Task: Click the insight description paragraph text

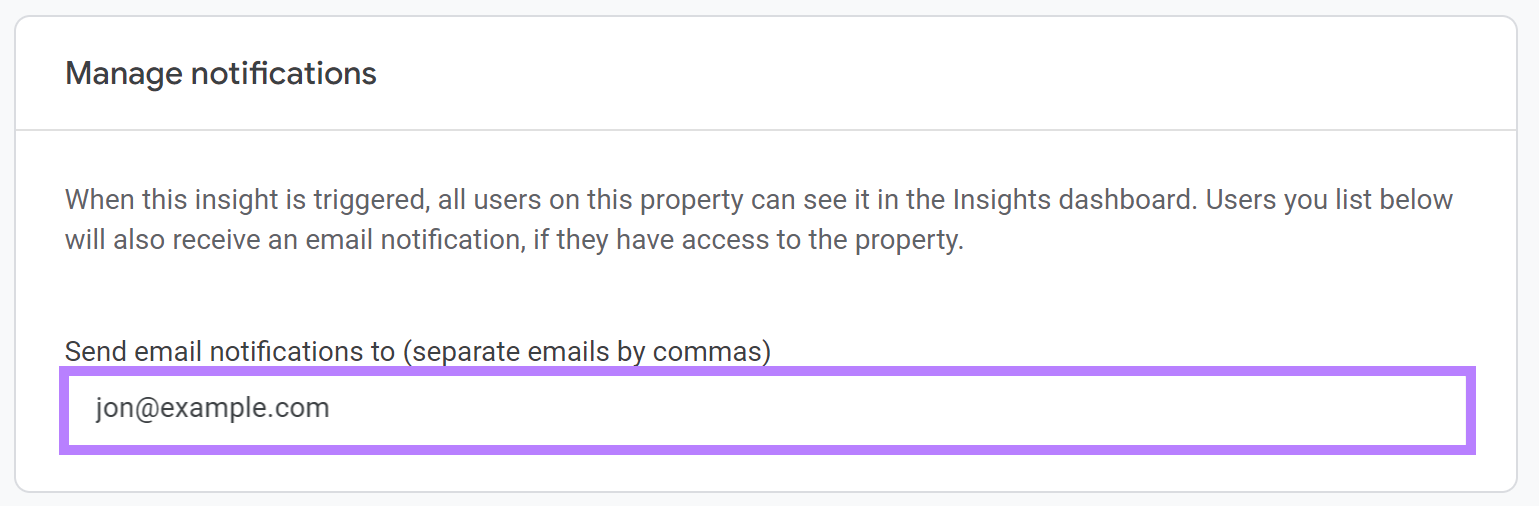Action: click(x=758, y=220)
